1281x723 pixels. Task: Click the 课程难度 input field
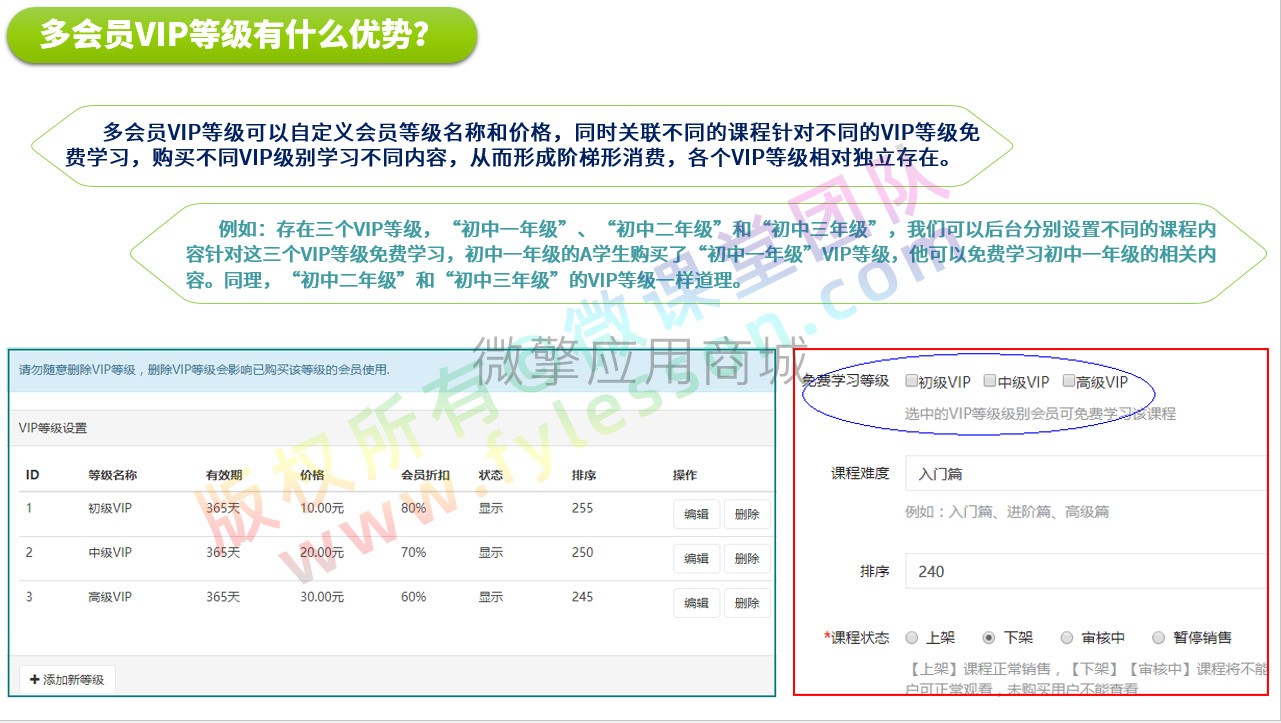pos(1086,473)
